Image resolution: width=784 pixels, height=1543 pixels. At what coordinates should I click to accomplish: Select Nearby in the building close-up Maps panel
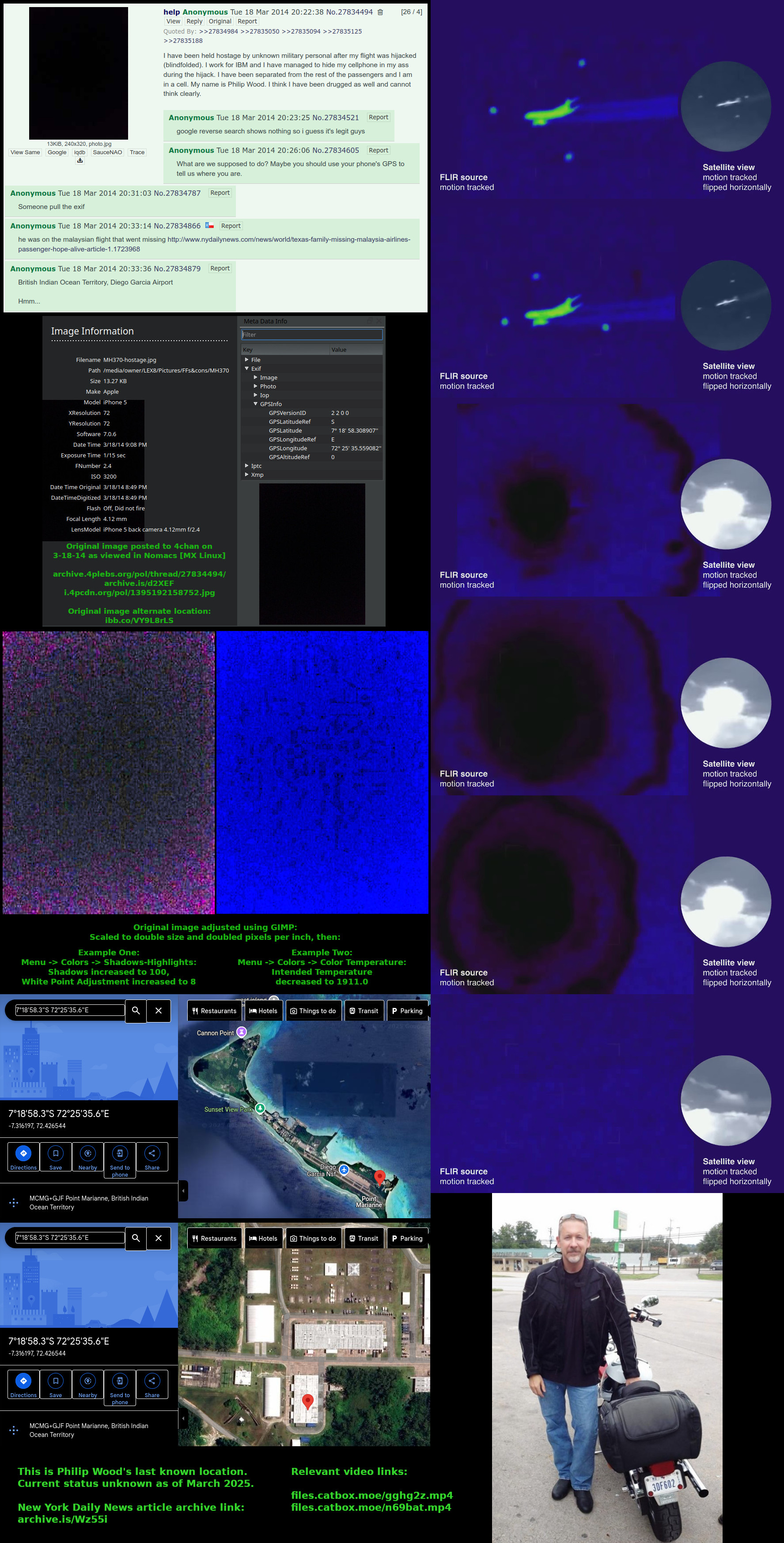click(87, 1384)
